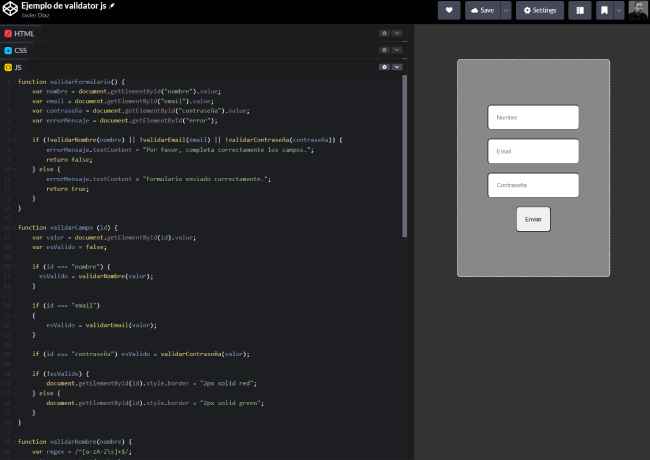Click code line 'esValido = validarEmail(valor);'
650x460 pixels.
[102, 325]
